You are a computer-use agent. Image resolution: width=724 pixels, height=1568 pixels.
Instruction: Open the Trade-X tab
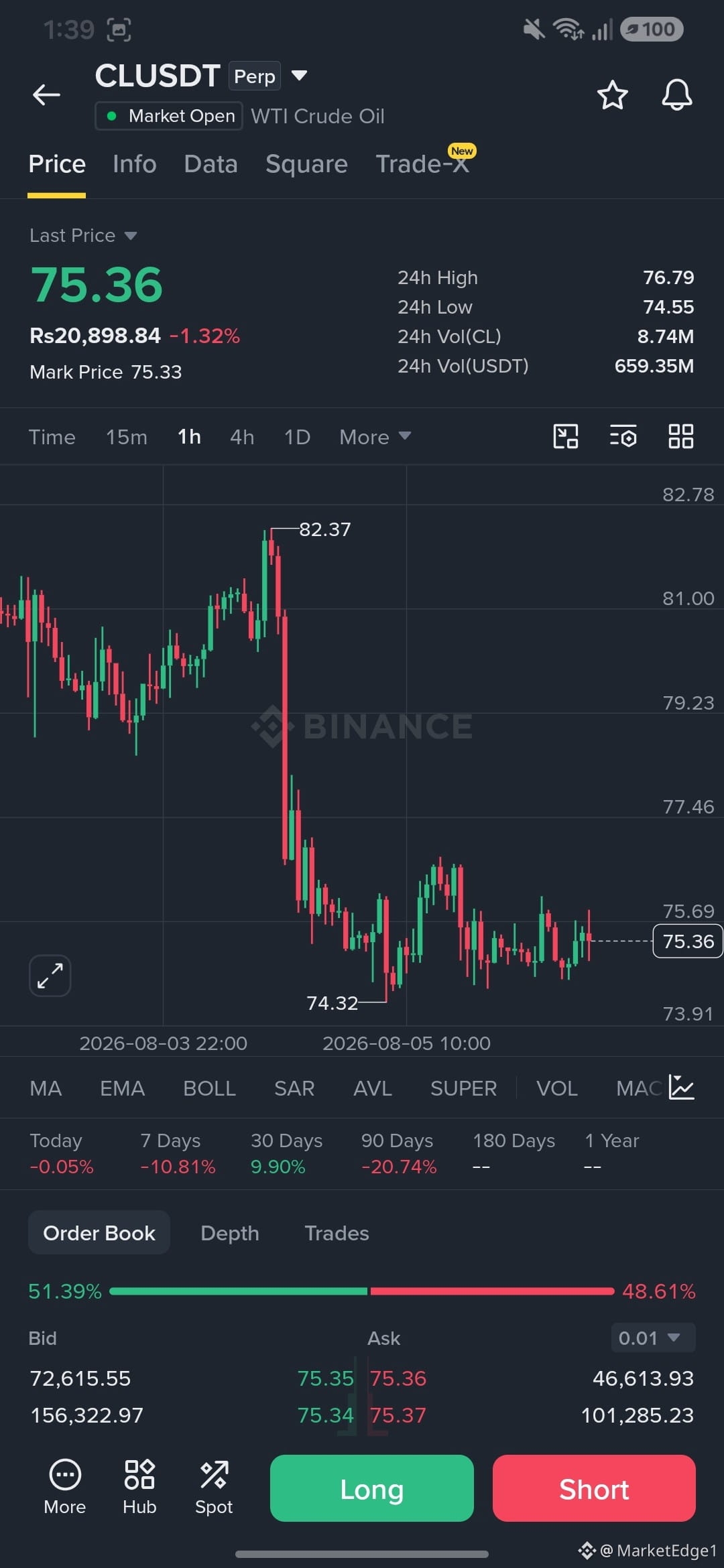pos(422,164)
